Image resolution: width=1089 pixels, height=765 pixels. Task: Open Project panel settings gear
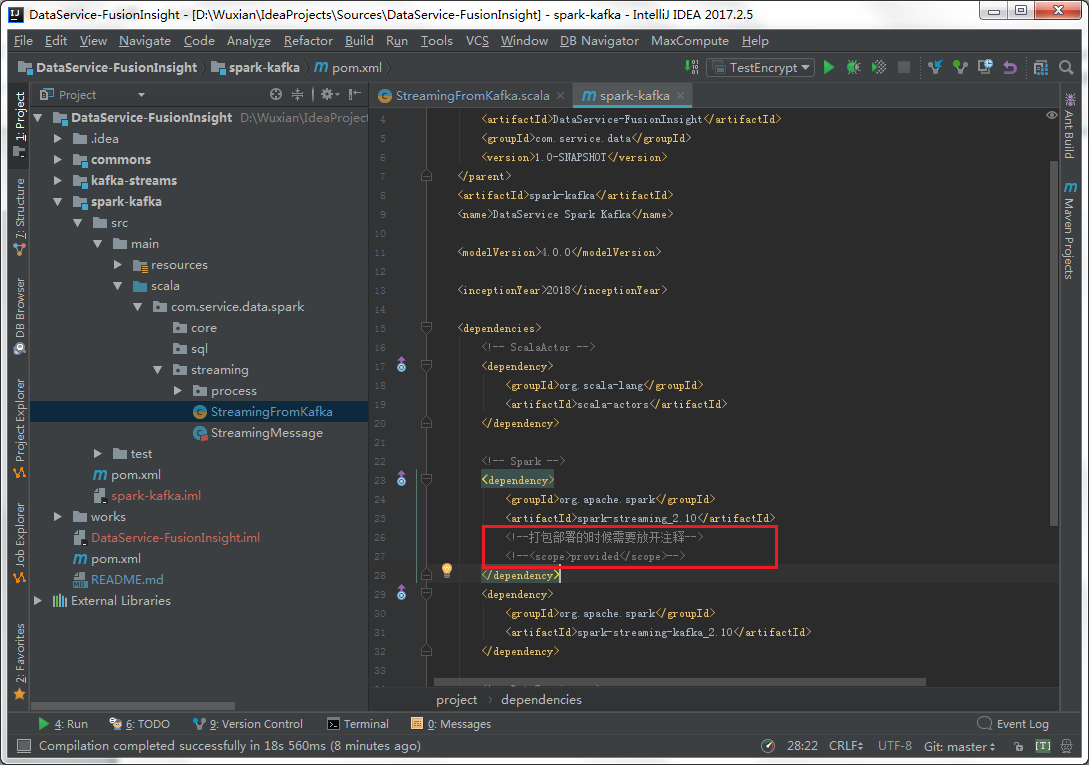[x=329, y=94]
